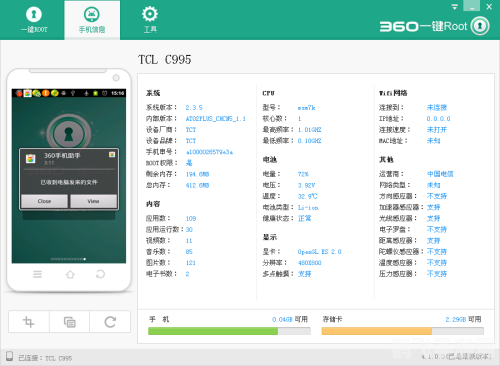Click battery level value 72%
The image size is (500, 366).
pyautogui.click(x=303, y=174)
